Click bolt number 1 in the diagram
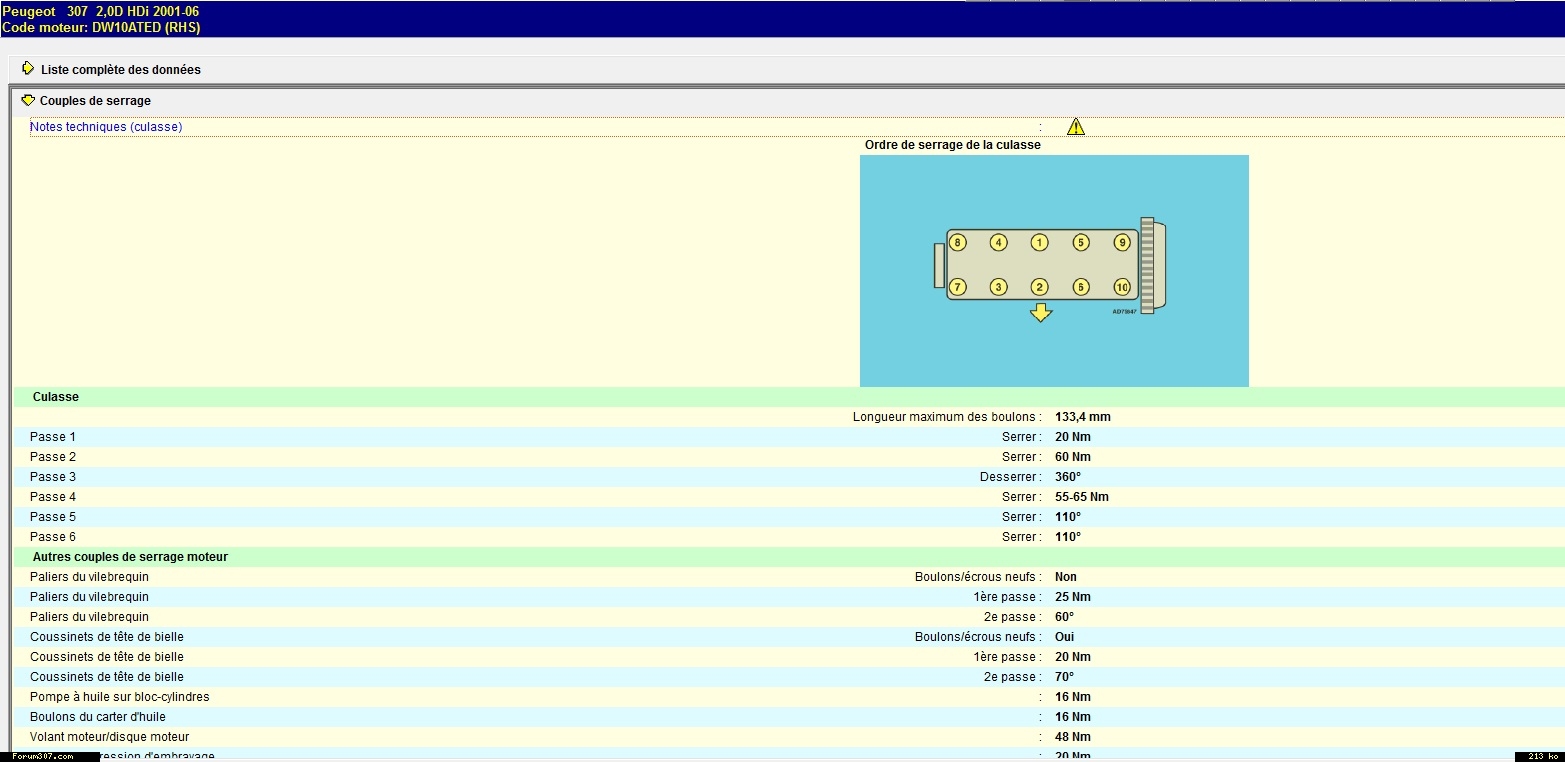 (1040, 242)
